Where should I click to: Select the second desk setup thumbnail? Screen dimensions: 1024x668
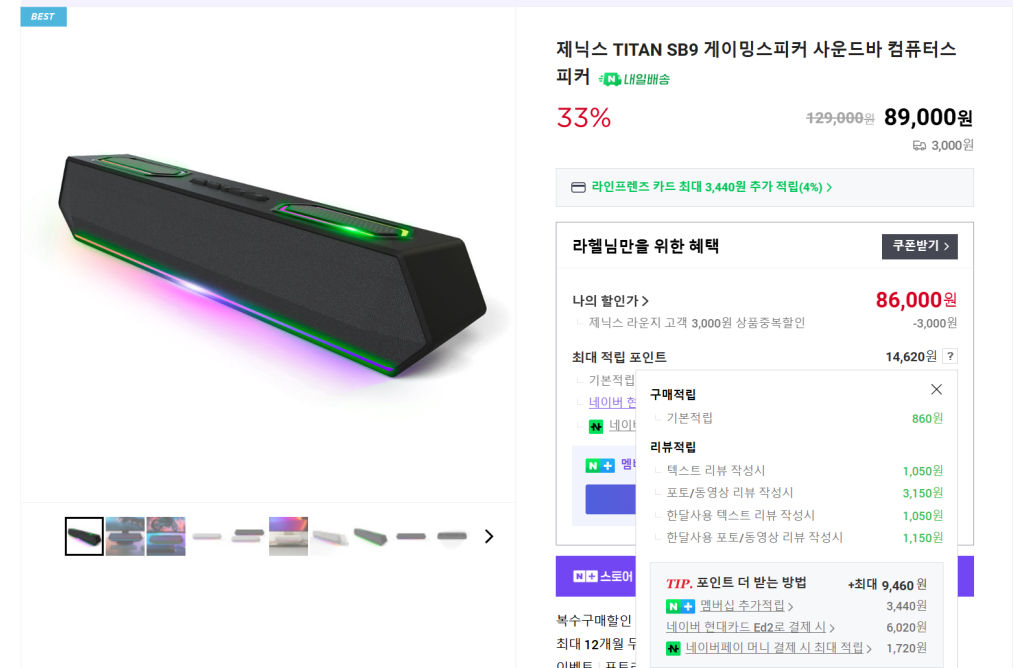[x=125, y=536]
